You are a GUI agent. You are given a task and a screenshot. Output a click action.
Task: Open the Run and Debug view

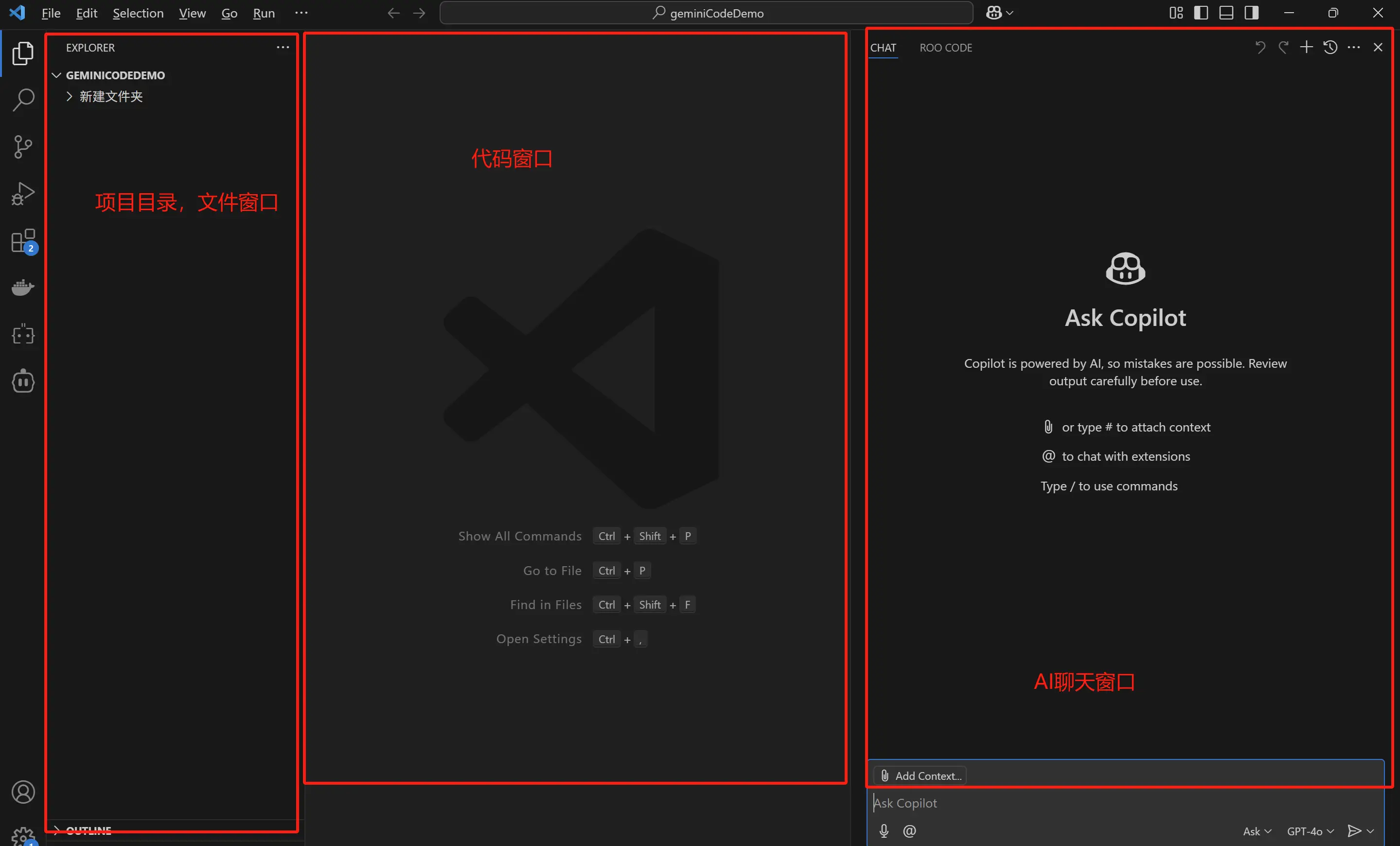(23, 194)
